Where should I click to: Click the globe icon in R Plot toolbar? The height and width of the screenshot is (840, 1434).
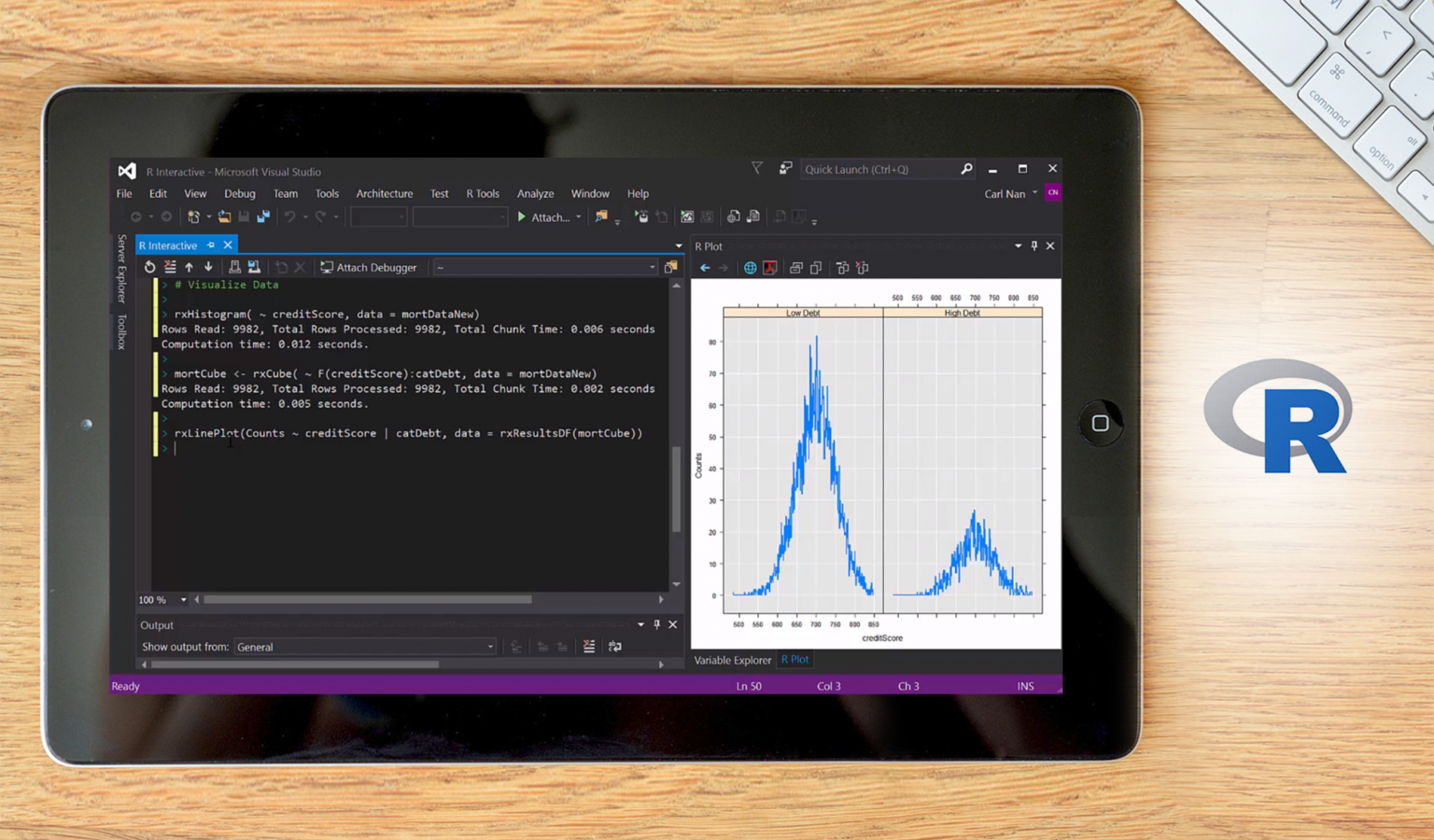(x=750, y=269)
